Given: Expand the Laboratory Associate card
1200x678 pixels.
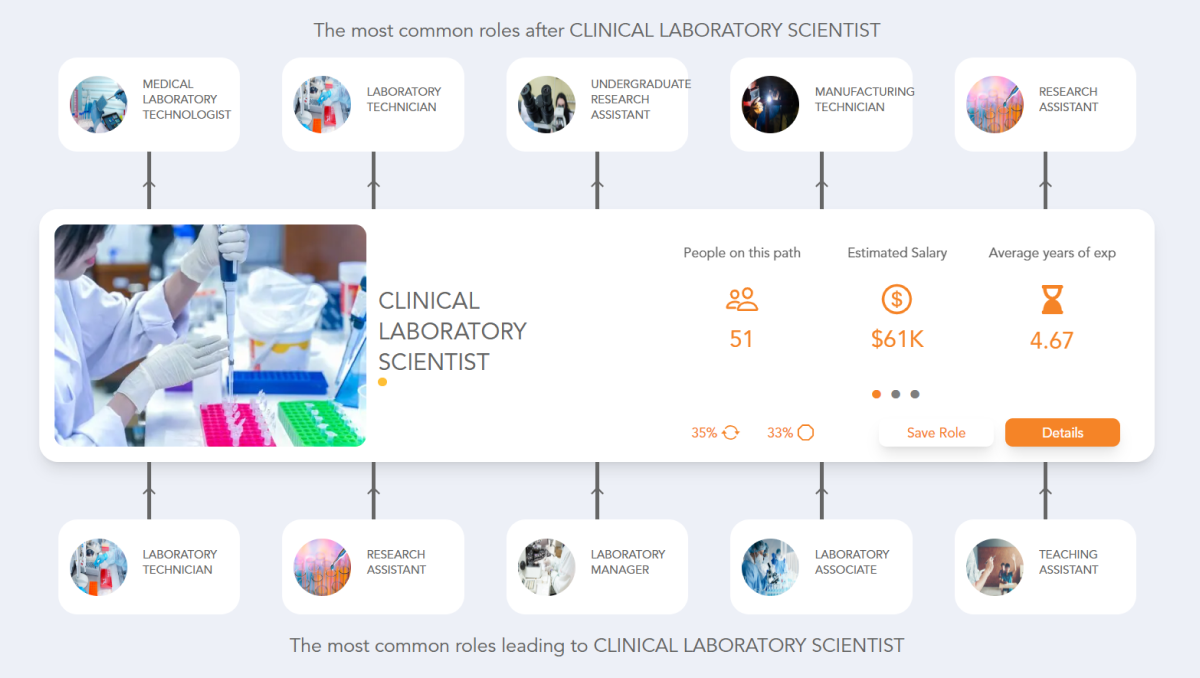Looking at the screenshot, I should coord(820,567).
